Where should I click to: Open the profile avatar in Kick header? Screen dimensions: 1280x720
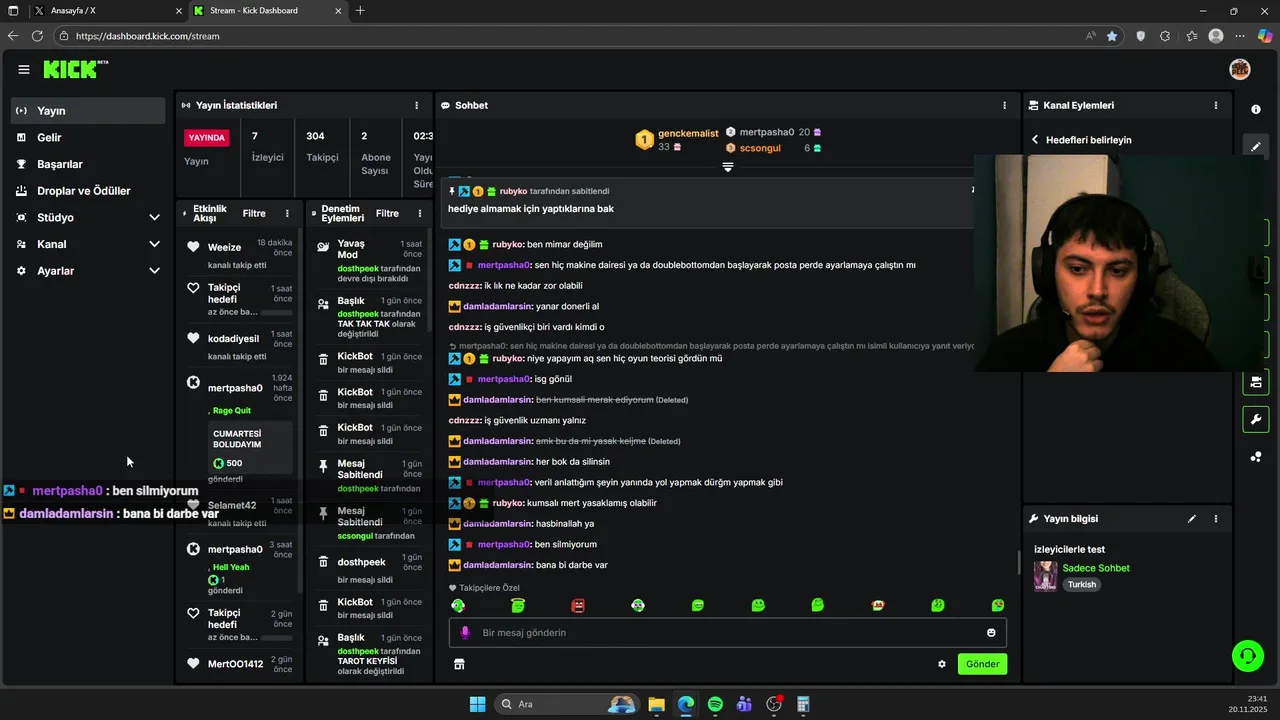tap(1240, 69)
